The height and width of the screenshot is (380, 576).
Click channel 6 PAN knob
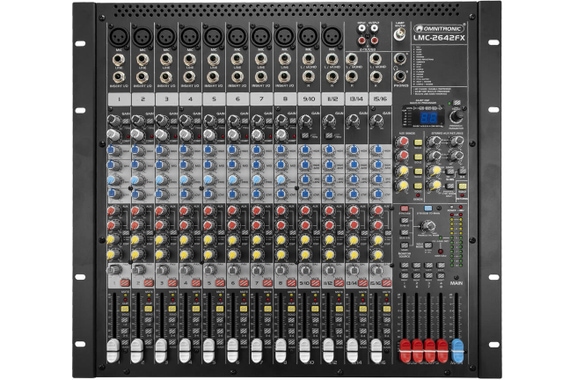pyautogui.click(x=233, y=270)
